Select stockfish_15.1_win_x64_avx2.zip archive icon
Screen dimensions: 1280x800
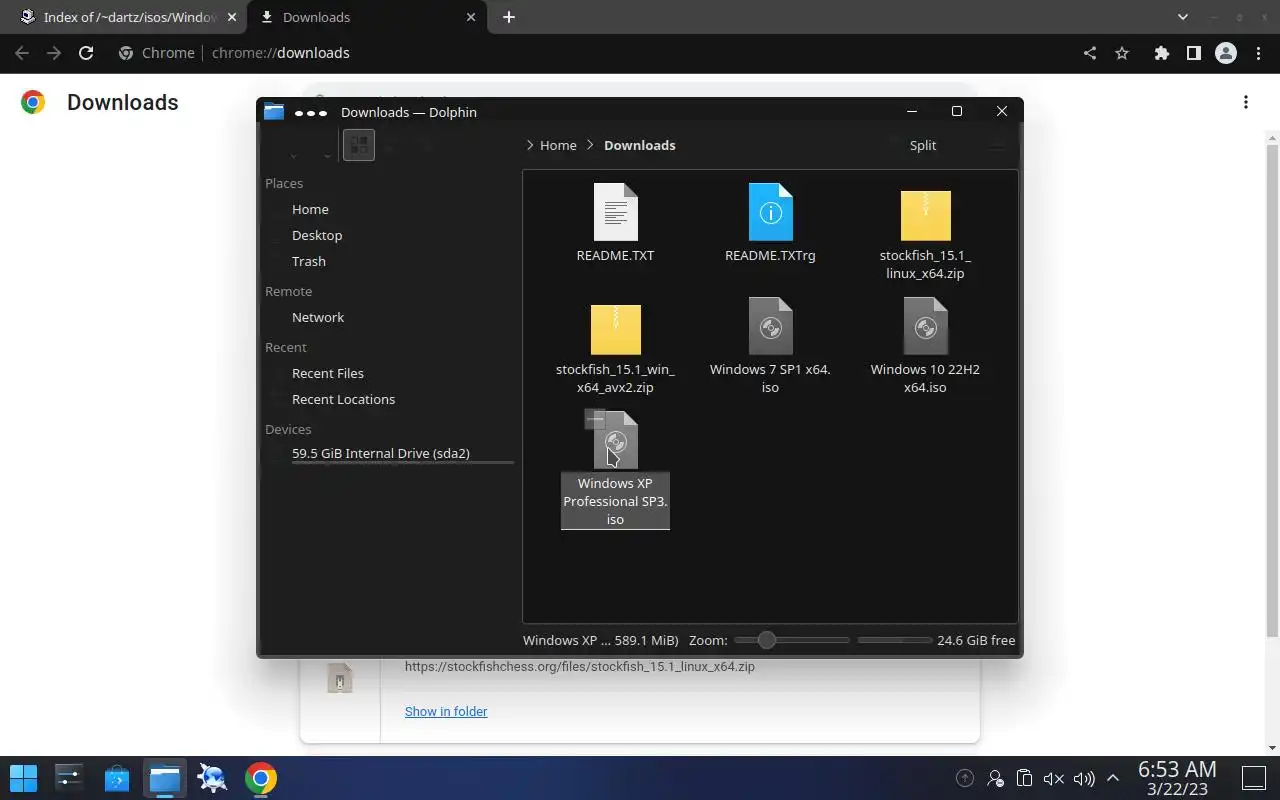point(615,329)
